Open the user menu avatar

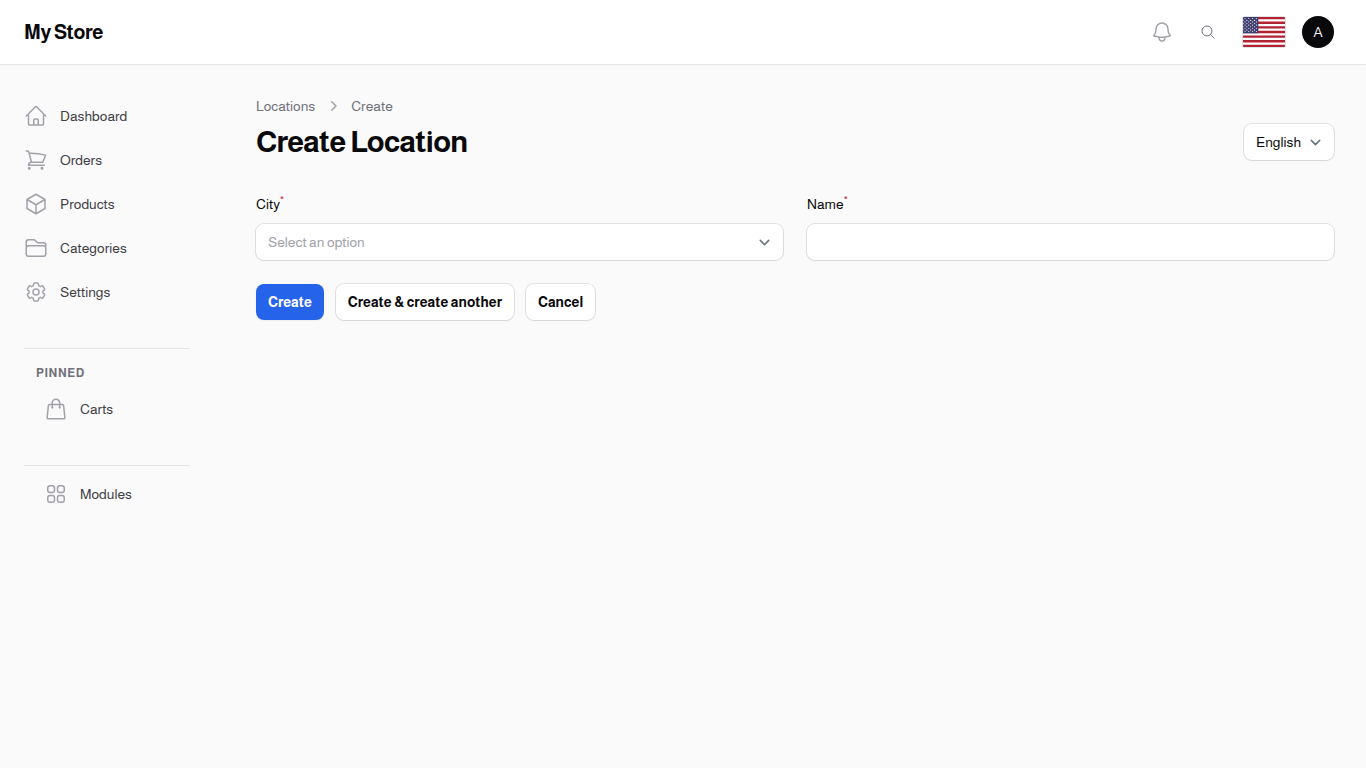1317,31
